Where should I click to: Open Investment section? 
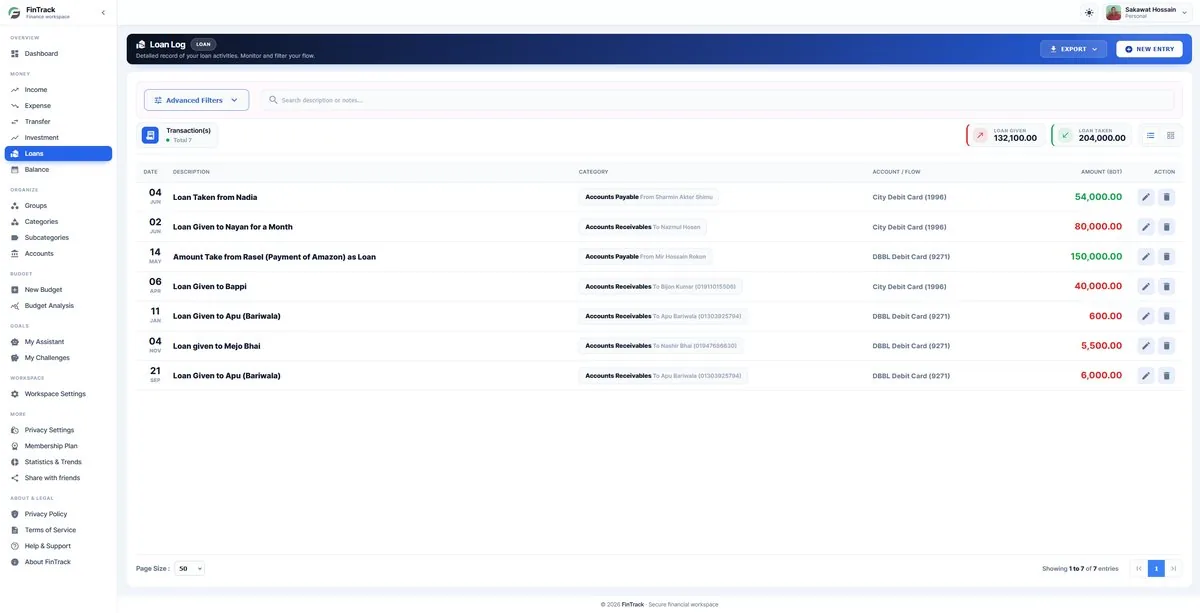[x=58, y=137]
